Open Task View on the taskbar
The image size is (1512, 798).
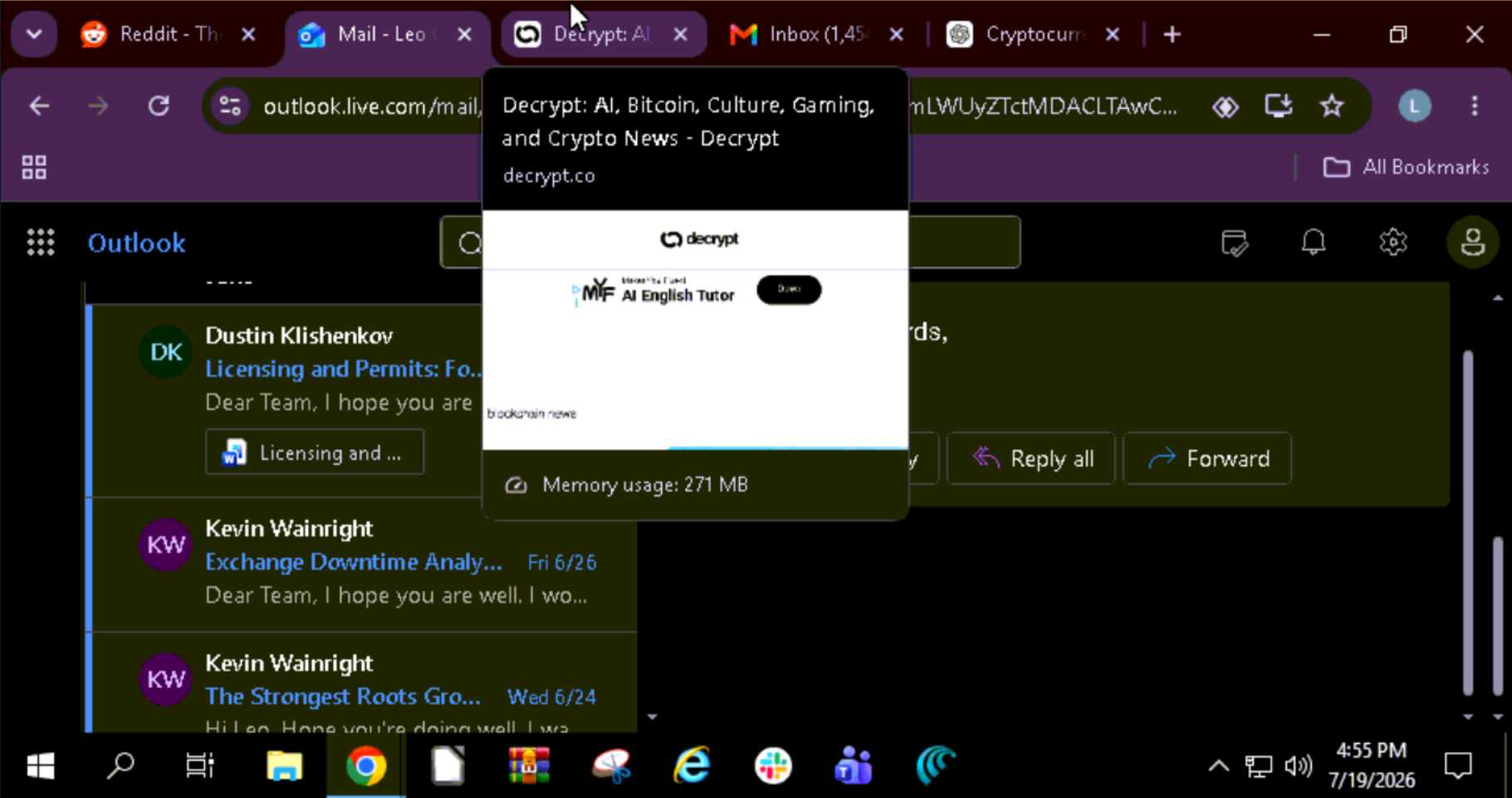pos(200,766)
